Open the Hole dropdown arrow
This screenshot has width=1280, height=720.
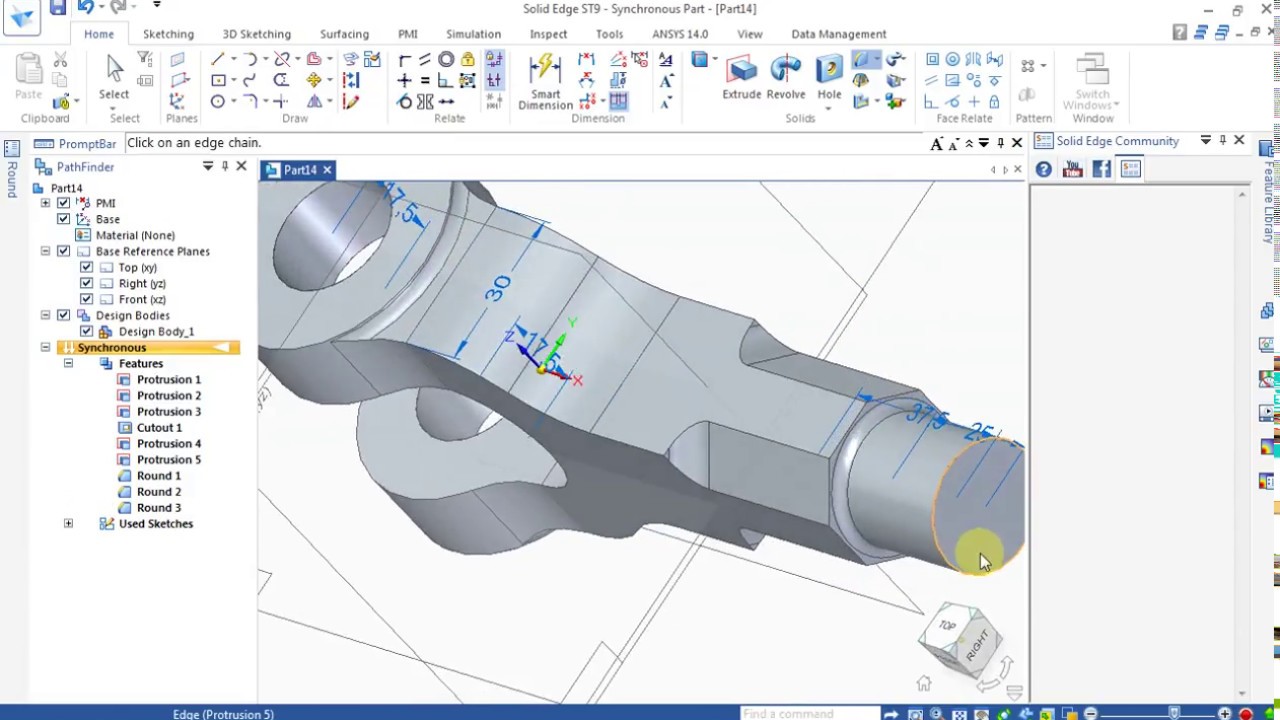click(829, 107)
